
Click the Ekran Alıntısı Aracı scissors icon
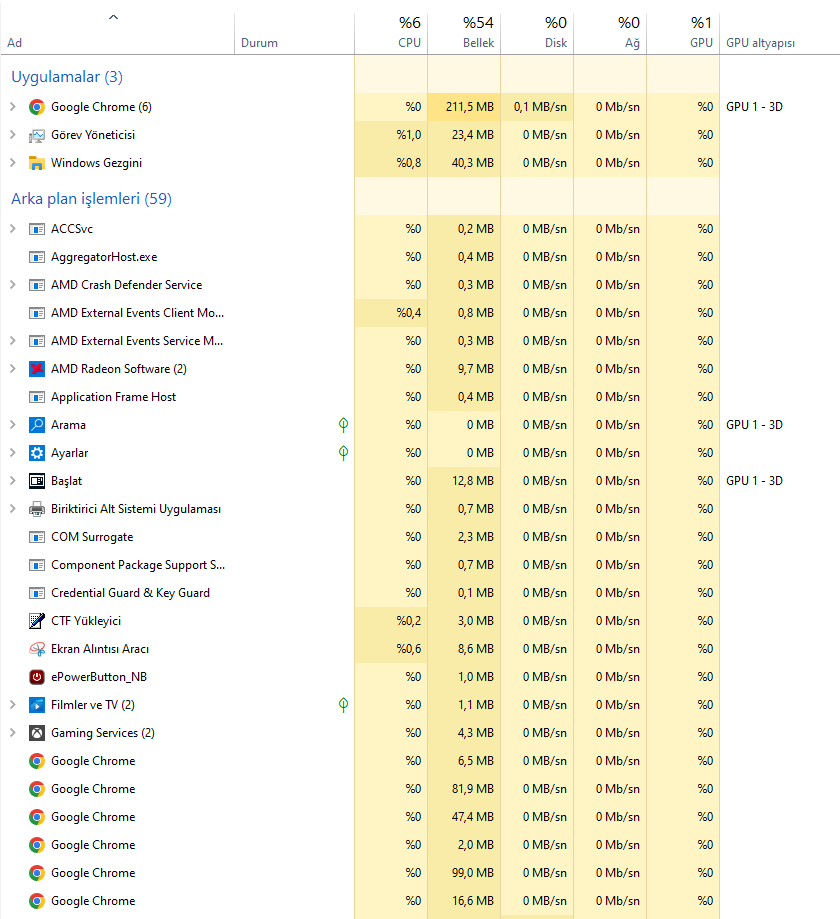coord(37,649)
